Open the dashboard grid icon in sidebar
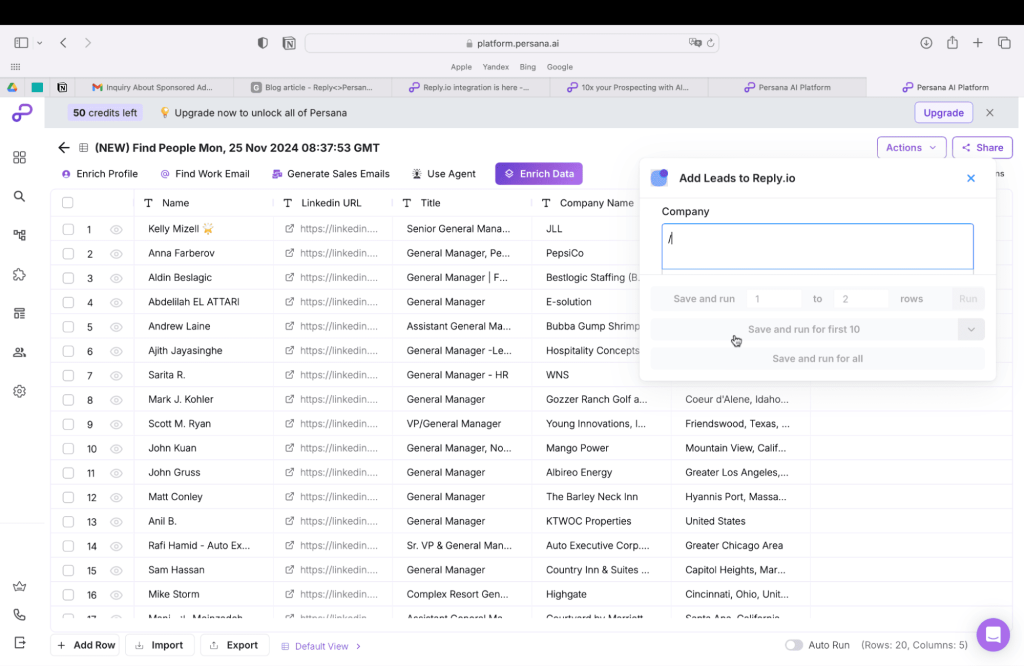The width and height of the screenshot is (1024, 666). [20, 157]
